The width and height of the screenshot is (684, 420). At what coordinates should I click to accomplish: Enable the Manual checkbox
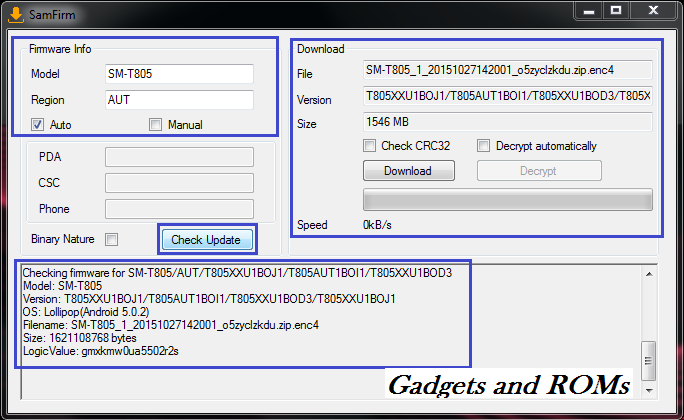click(x=155, y=125)
